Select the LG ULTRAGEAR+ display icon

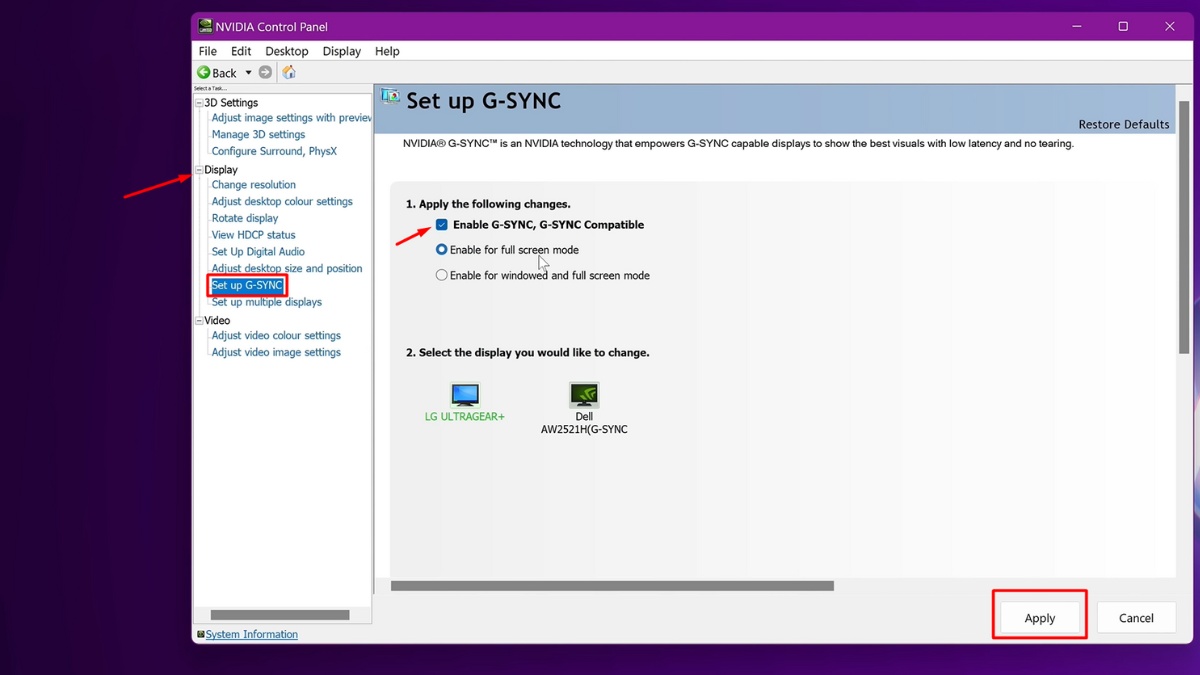point(465,394)
